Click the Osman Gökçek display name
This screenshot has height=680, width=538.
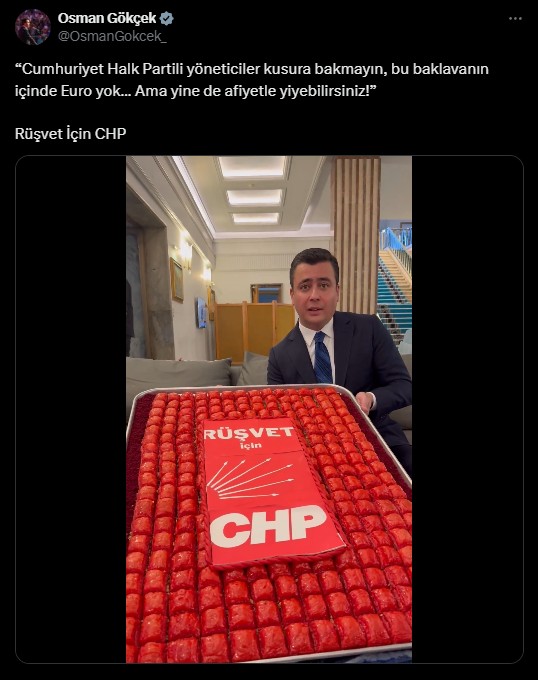coord(107,18)
